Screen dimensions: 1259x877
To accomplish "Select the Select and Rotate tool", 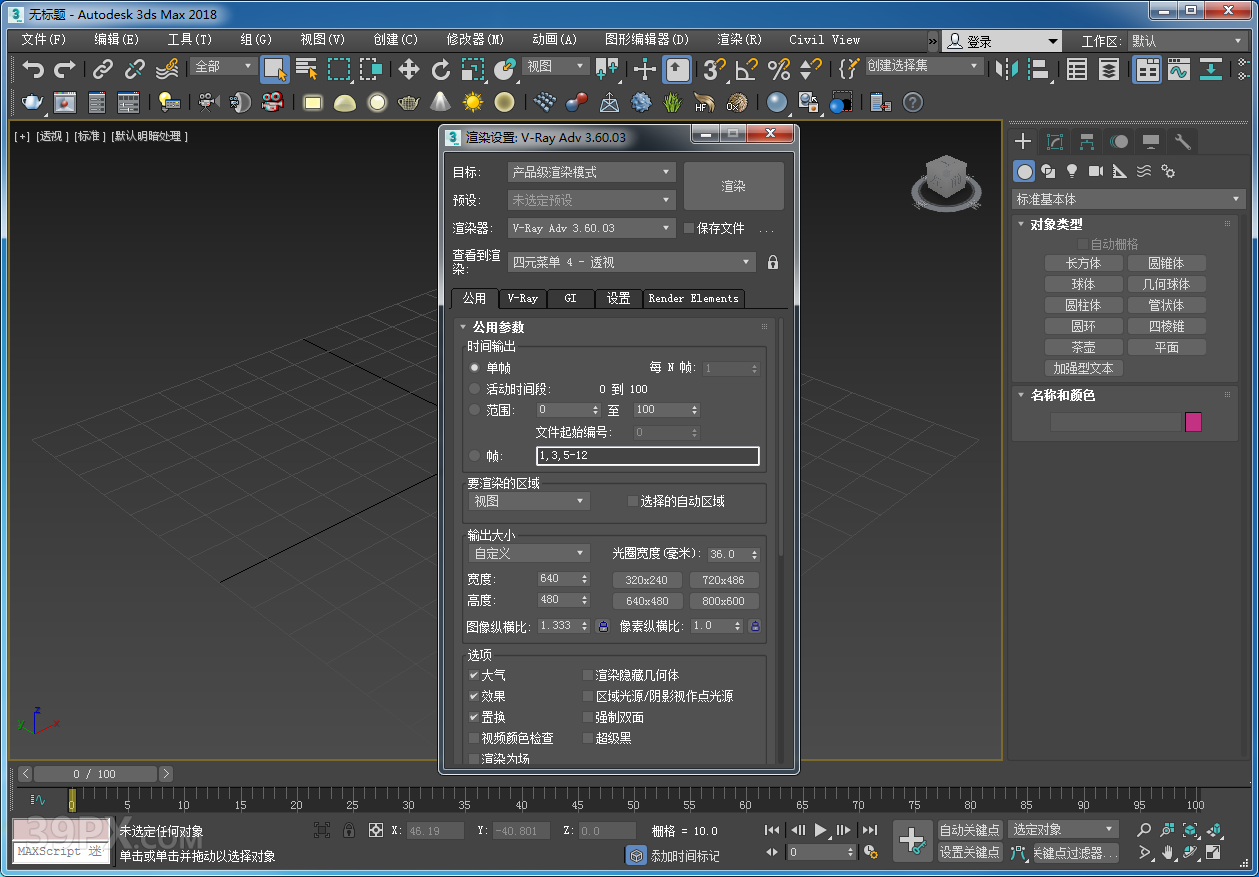I will click(x=441, y=71).
